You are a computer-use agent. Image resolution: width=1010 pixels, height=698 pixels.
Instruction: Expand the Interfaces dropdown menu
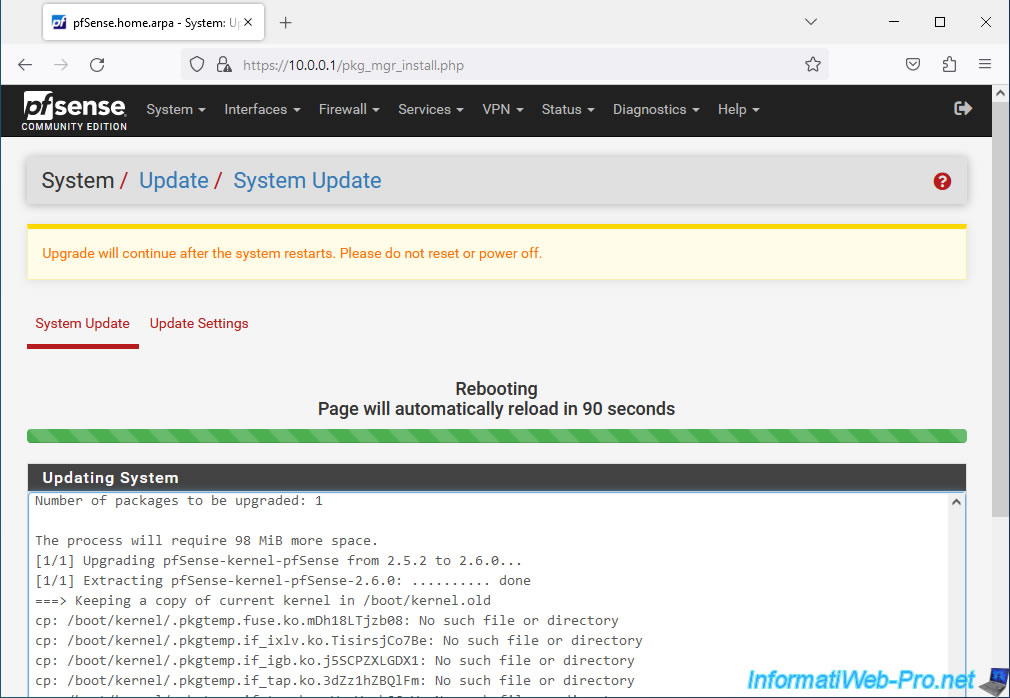(262, 109)
